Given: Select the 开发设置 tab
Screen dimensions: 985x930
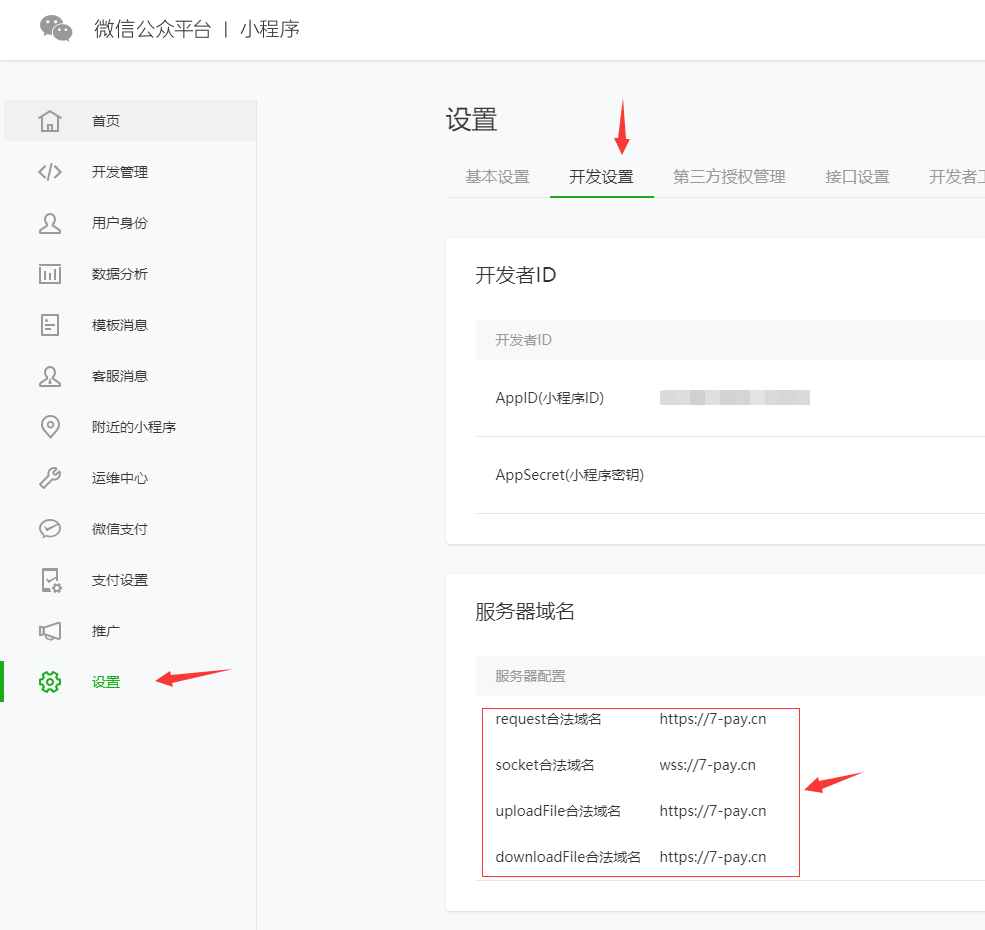Looking at the screenshot, I should pyautogui.click(x=601, y=177).
